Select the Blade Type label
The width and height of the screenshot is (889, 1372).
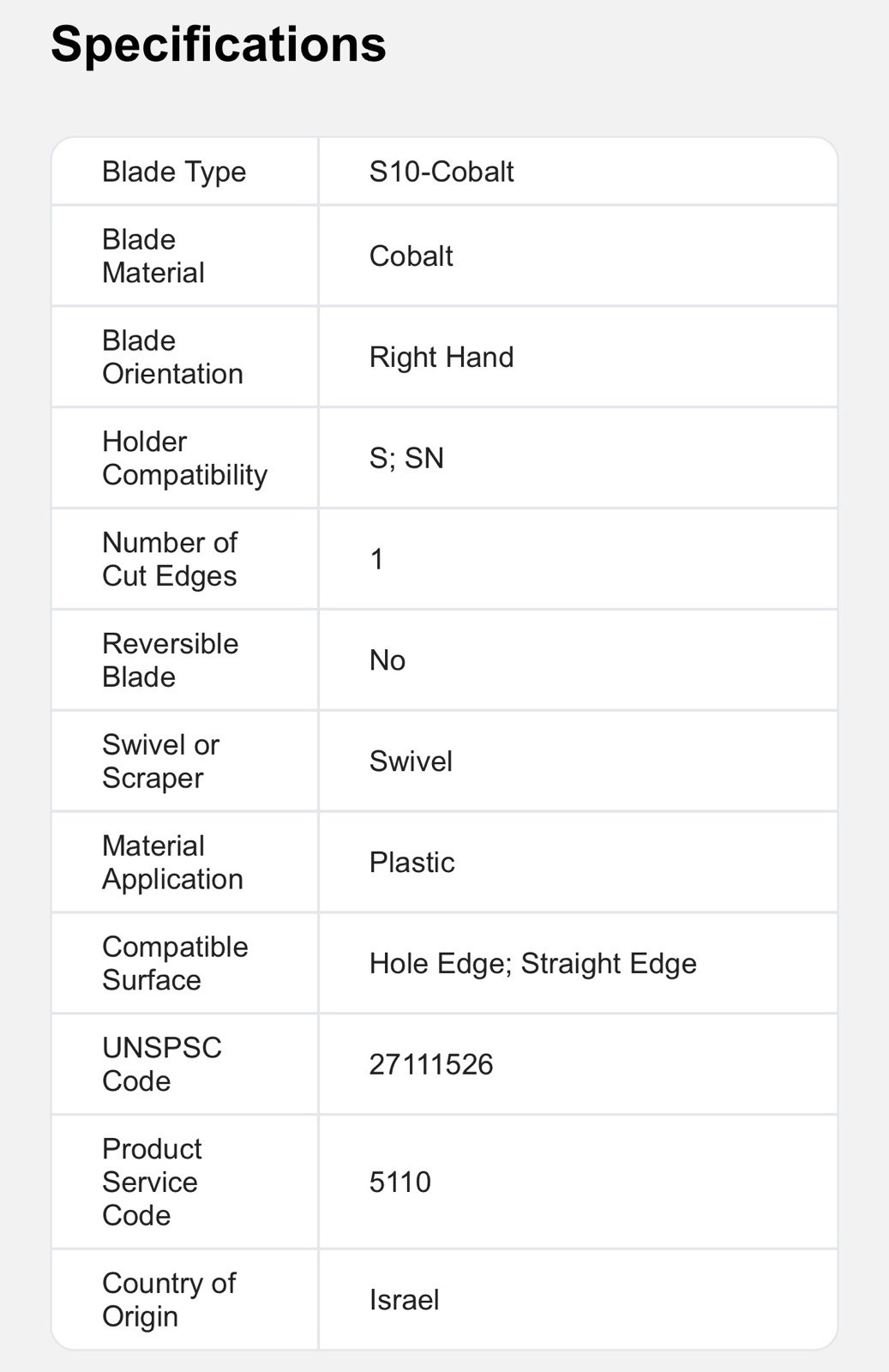[174, 171]
